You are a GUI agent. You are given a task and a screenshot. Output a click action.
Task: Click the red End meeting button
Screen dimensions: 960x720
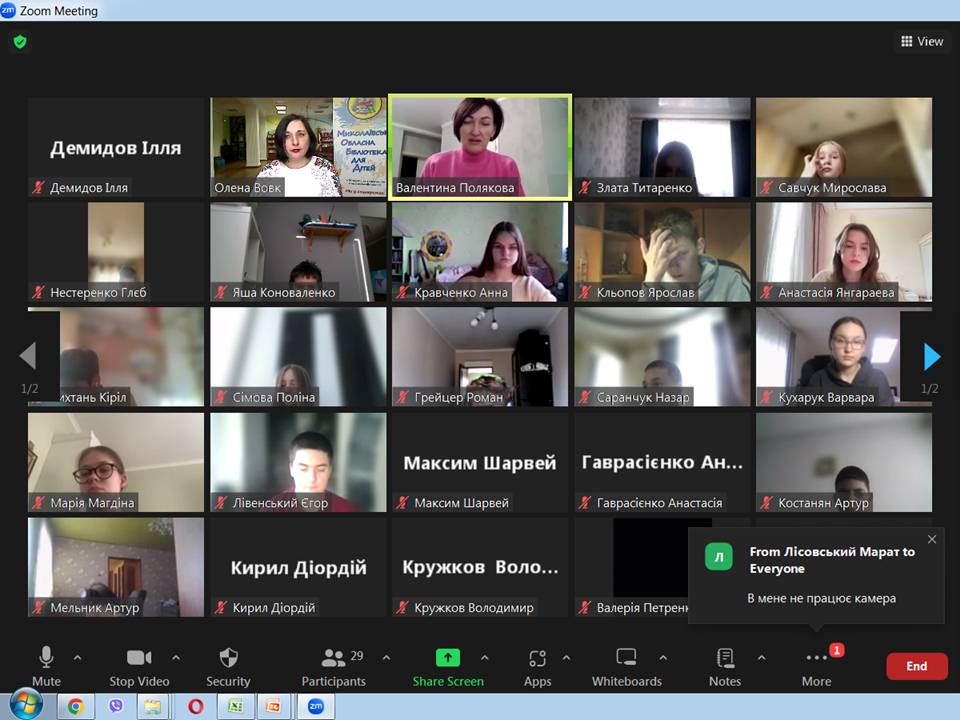click(x=916, y=666)
